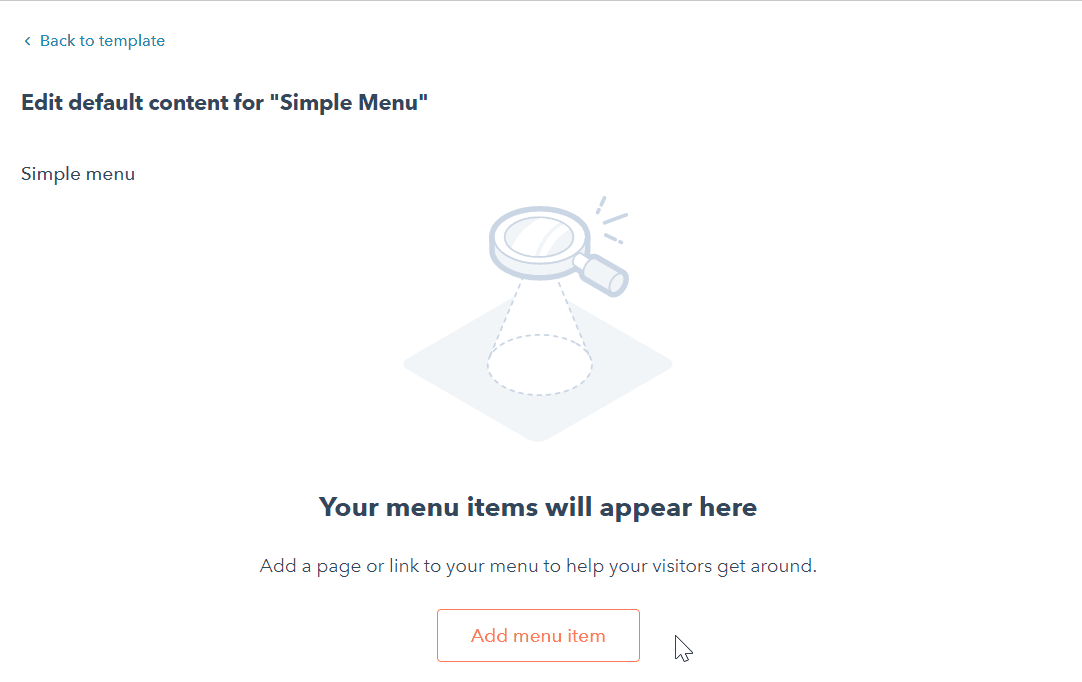
Task: Click the quoted "Simple Menu" name in the title
Action: click(349, 102)
